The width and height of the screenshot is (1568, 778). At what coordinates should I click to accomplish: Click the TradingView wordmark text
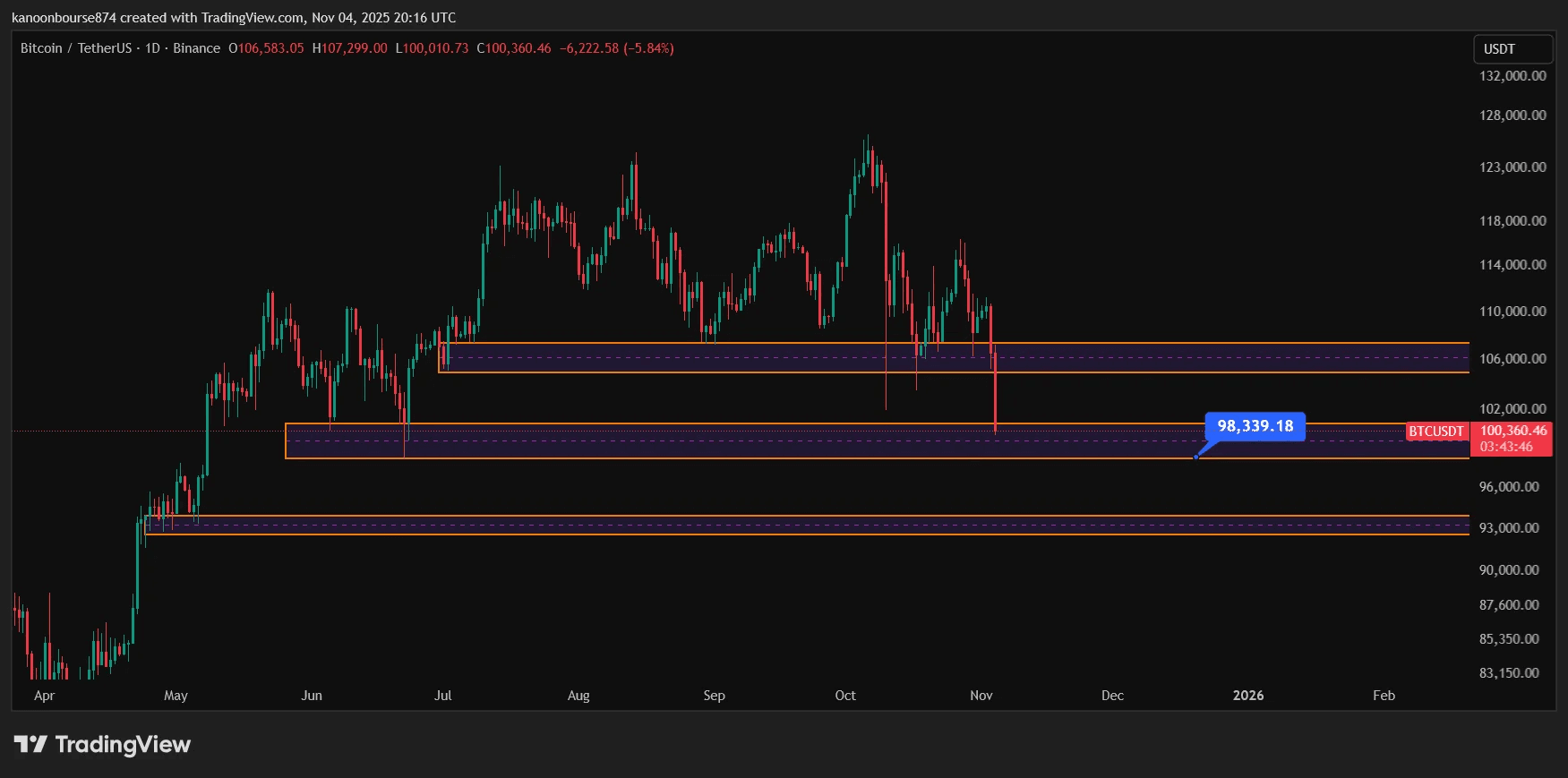tap(123, 745)
